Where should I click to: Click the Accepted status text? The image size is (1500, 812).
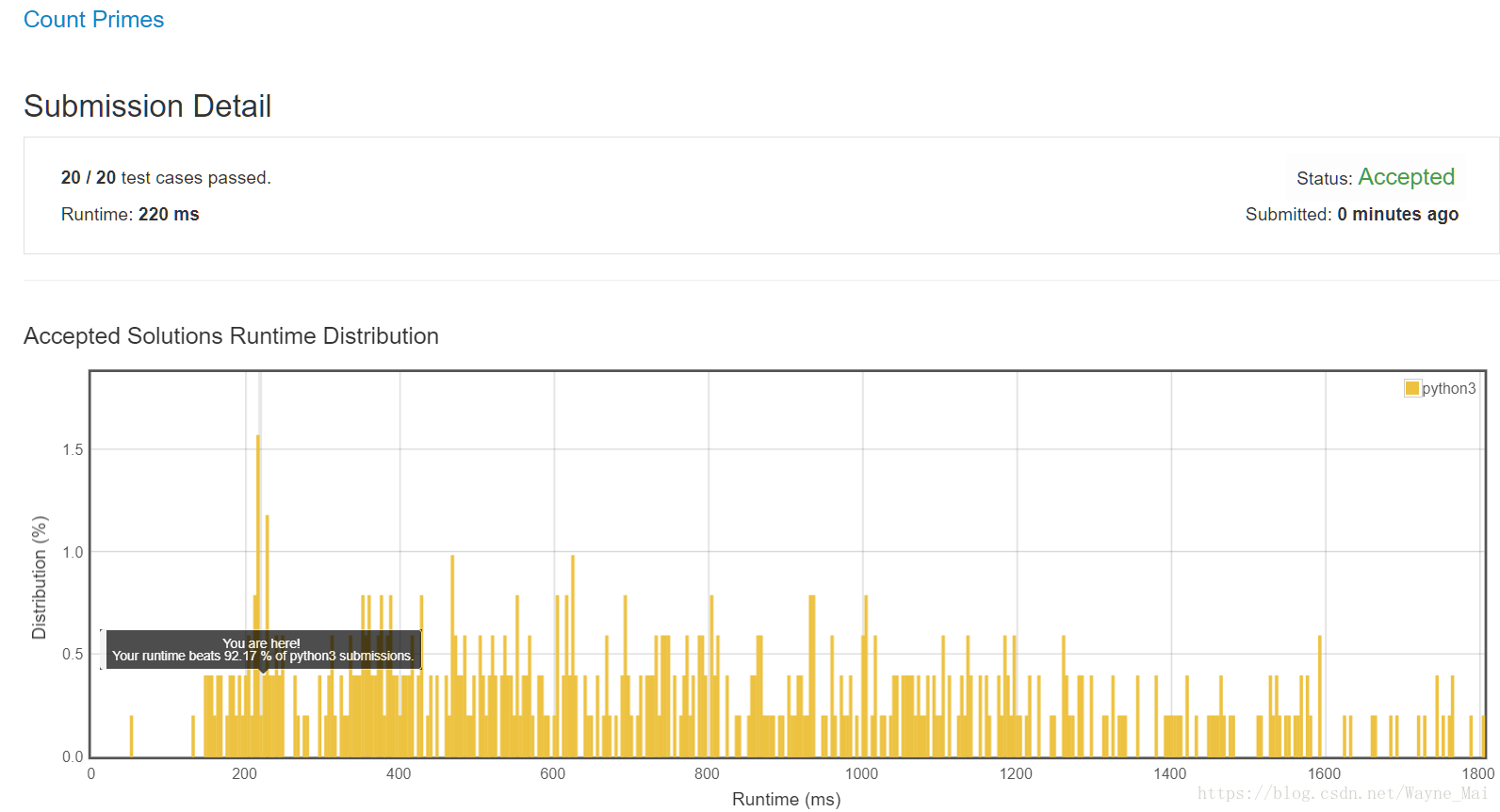point(1406,177)
